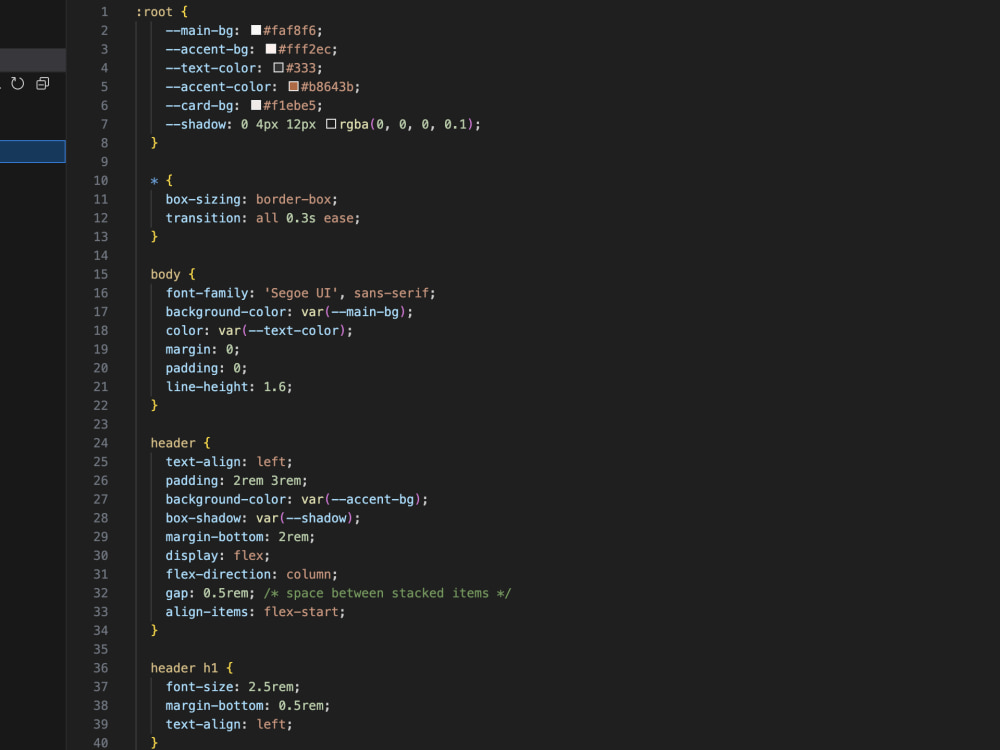Click '--card-bg' declaration on line 6
The height and width of the screenshot is (750, 1000).
pyautogui.click(x=202, y=105)
